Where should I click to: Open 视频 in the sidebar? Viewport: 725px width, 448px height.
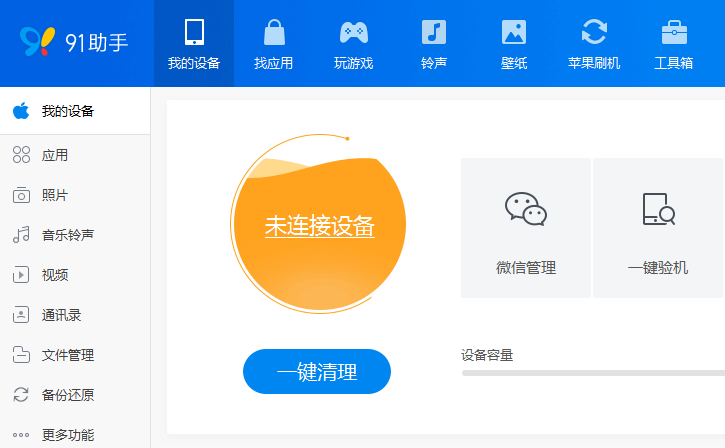tap(55, 275)
